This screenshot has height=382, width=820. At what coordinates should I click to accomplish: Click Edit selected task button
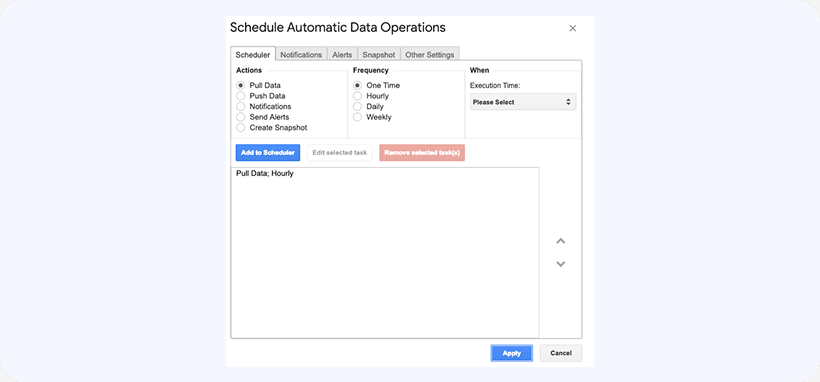[x=340, y=153]
